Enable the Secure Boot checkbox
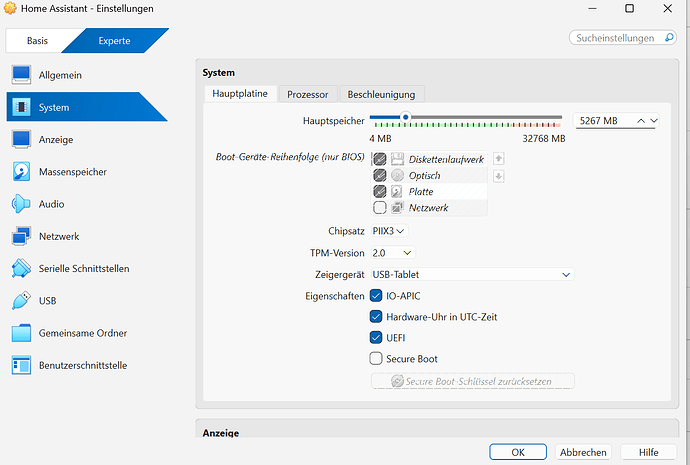The image size is (690, 465). (x=376, y=359)
